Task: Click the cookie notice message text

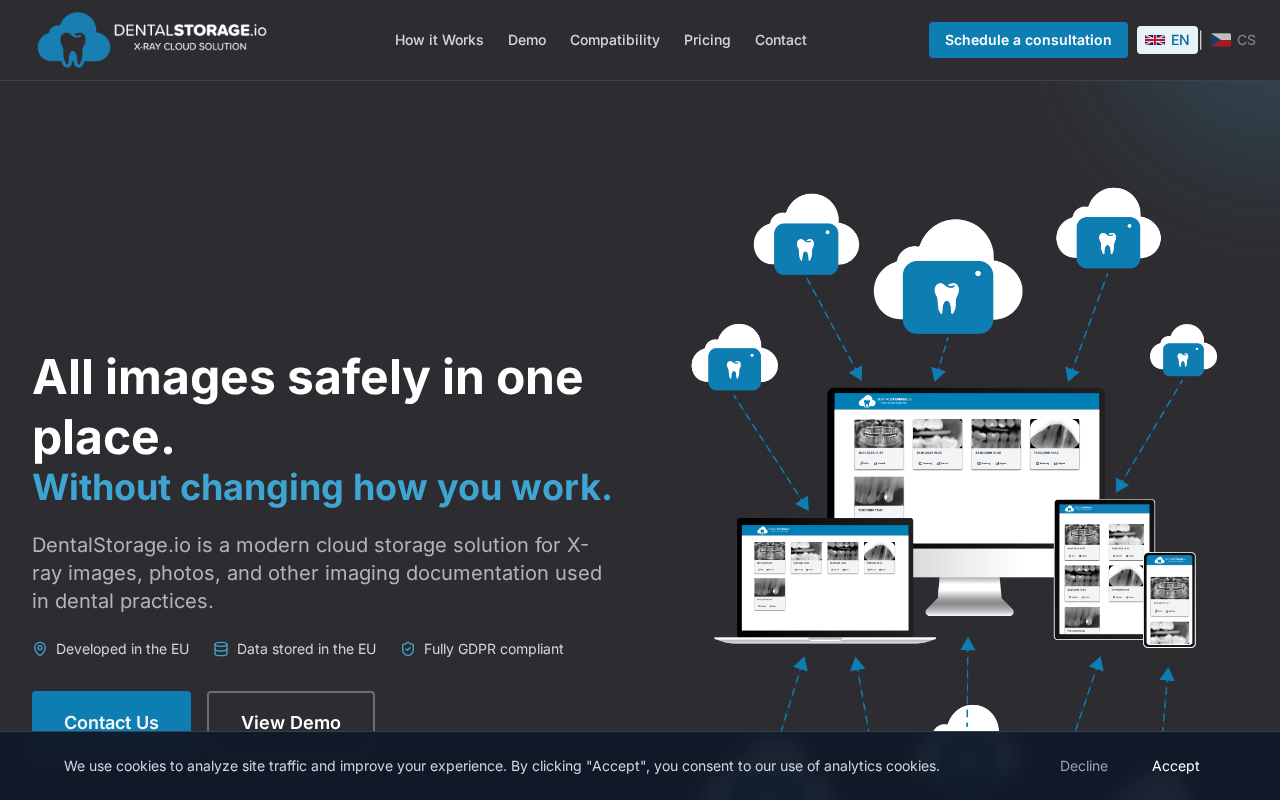Action: (x=502, y=766)
